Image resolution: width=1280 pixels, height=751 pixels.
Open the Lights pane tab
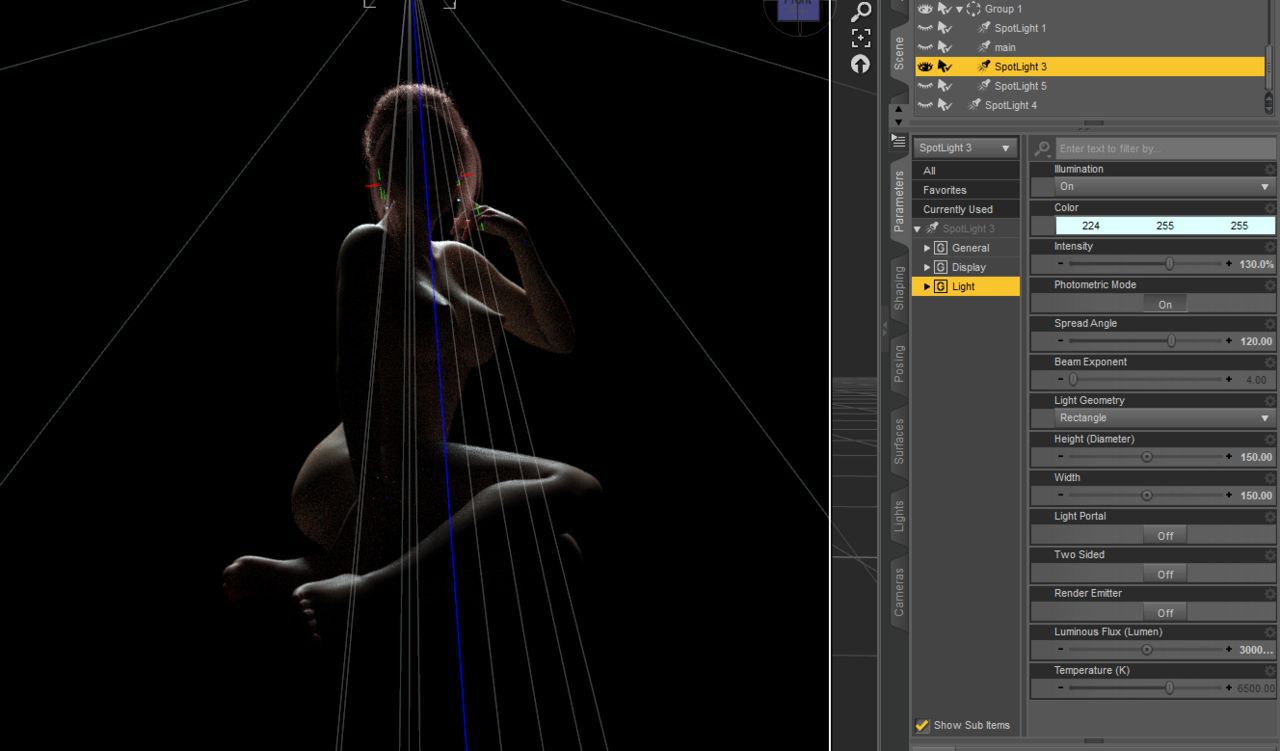[899, 517]
